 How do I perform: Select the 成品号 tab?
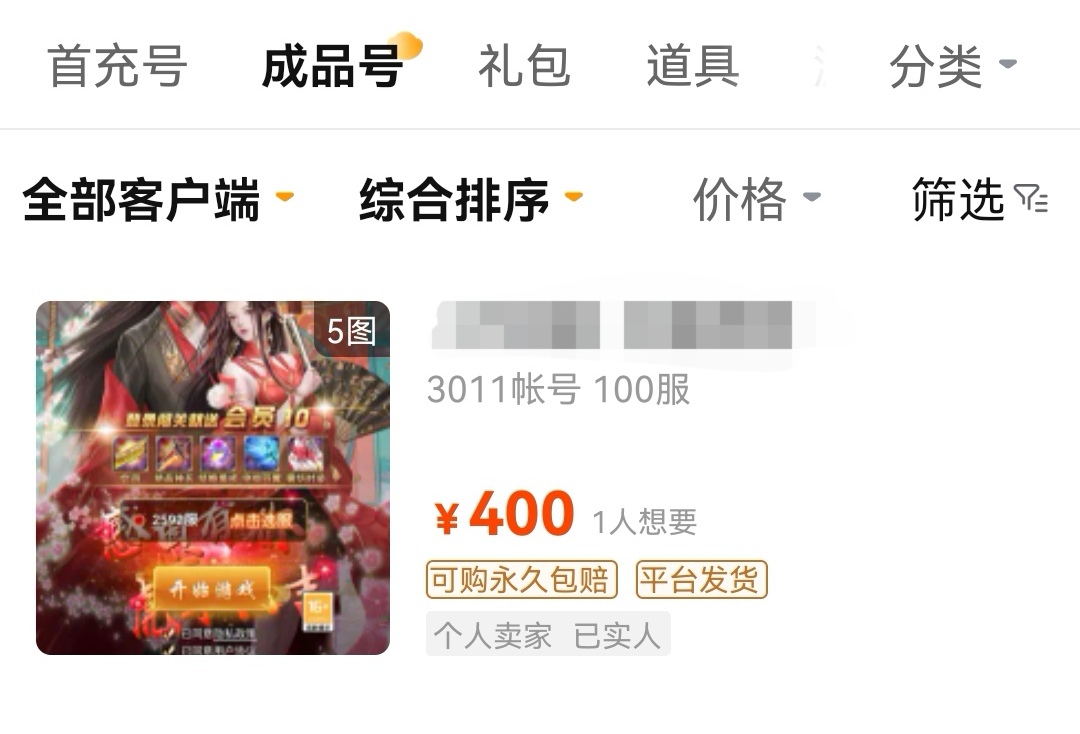(x=332, y=66)
